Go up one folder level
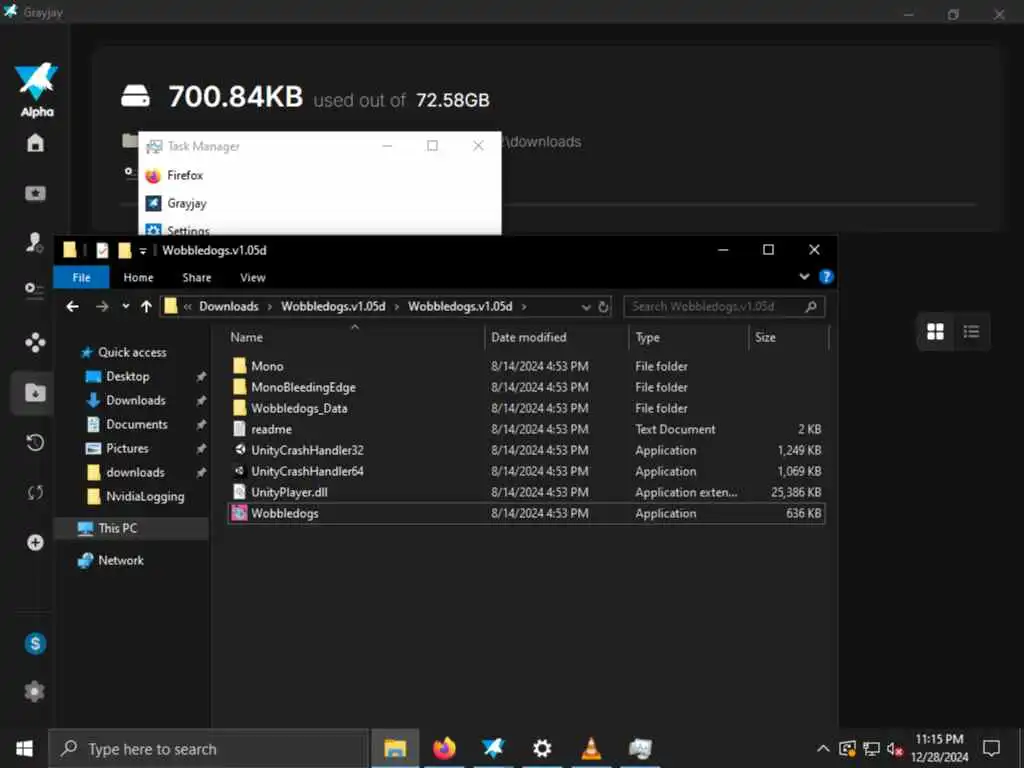This screenshot has width=1024, height=768. pyautogui.click(x=146, y=306)
